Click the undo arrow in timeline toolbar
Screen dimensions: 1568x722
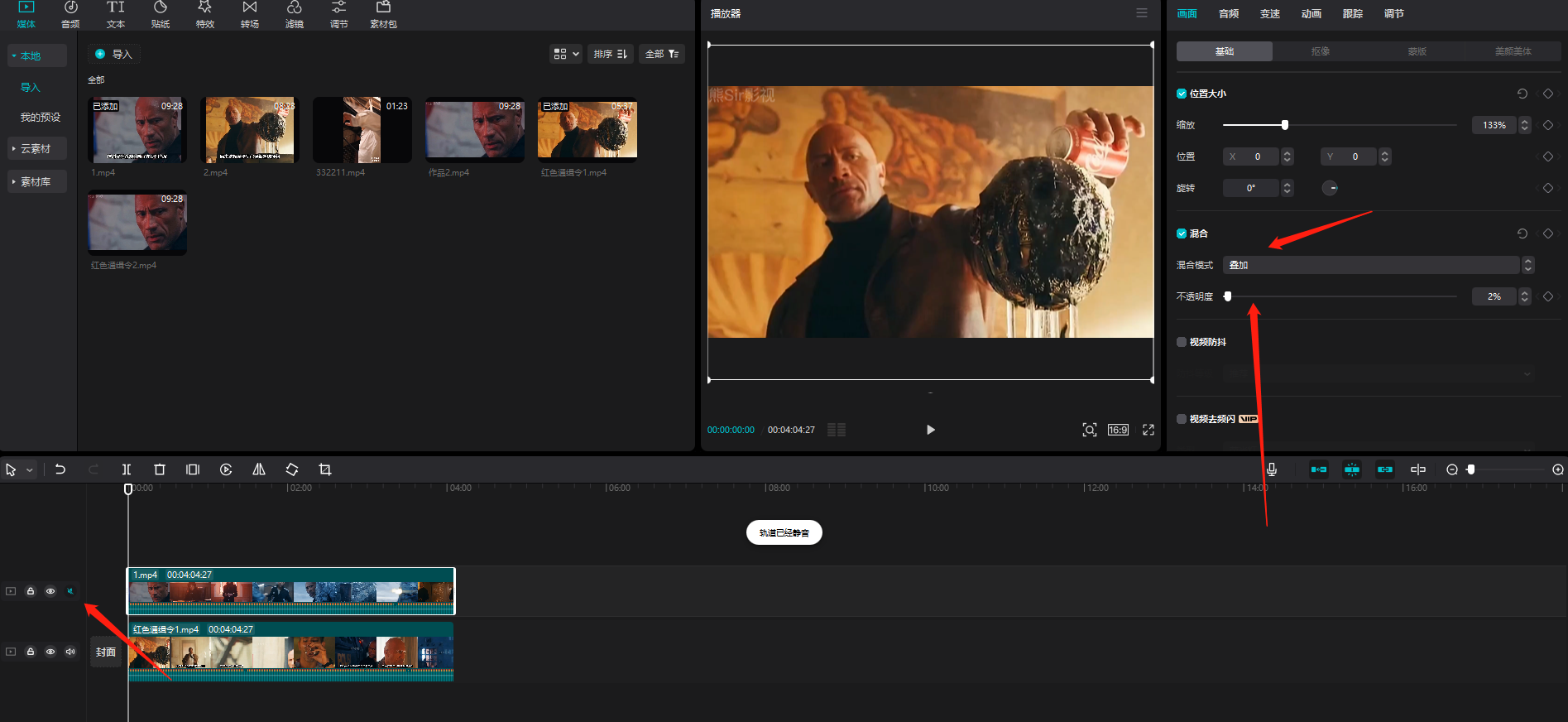[x=60, y=469]
